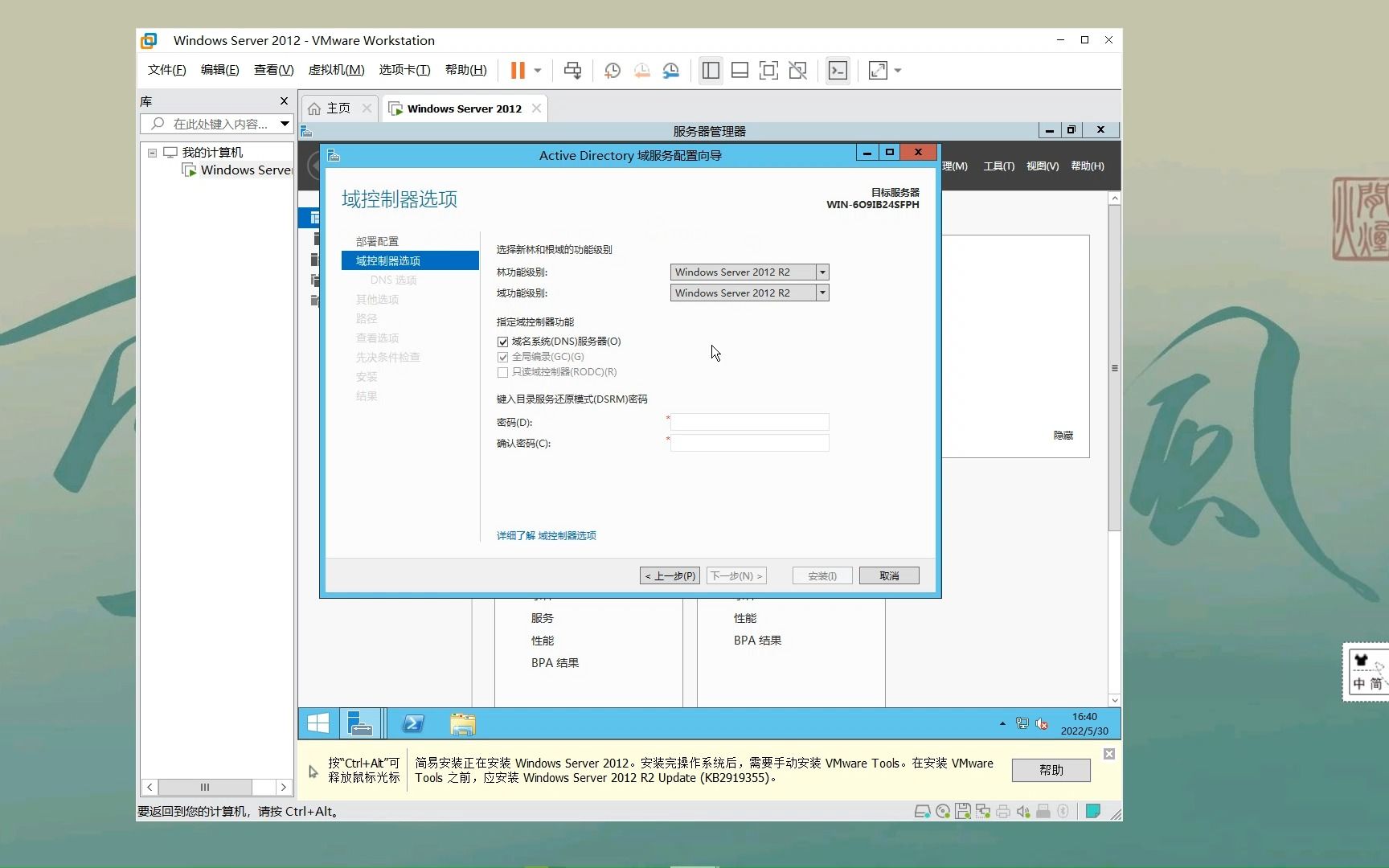Image resolution: width=1389 pixels, height=868 pixels.
Task: Click the 取消 button in the wizard
Action: (889, 575)
